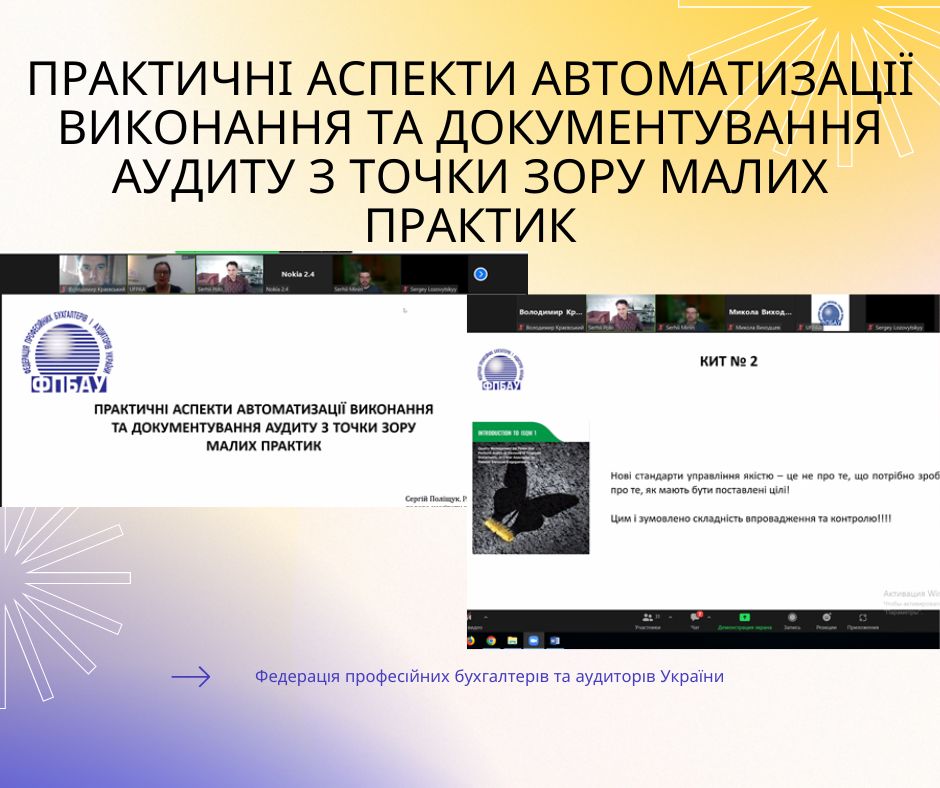Image resolution: width=940 pixels, height=788 pixels.
Task: Select the UFPAA video thumbnail in left window
Action: 161,274
